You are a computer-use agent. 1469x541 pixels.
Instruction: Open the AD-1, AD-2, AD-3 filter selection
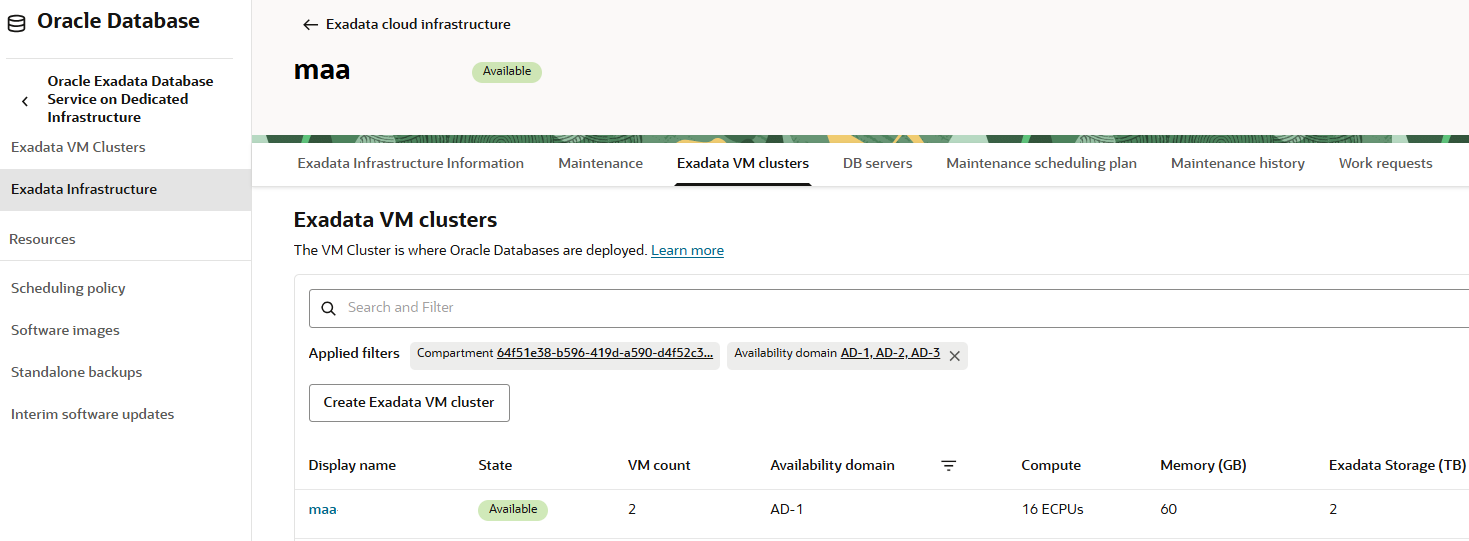coord(890,353)
